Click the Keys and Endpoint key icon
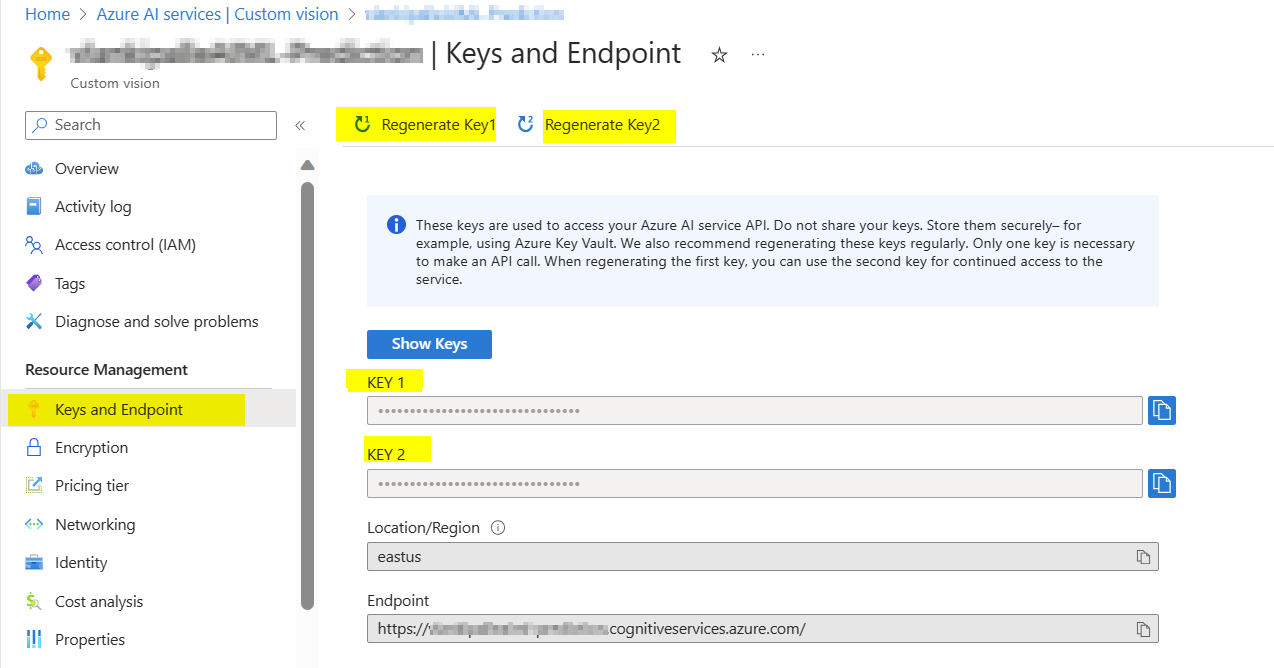Viewport: 1274px width, 668px height. pyautogui.click(x=34, y=410)
